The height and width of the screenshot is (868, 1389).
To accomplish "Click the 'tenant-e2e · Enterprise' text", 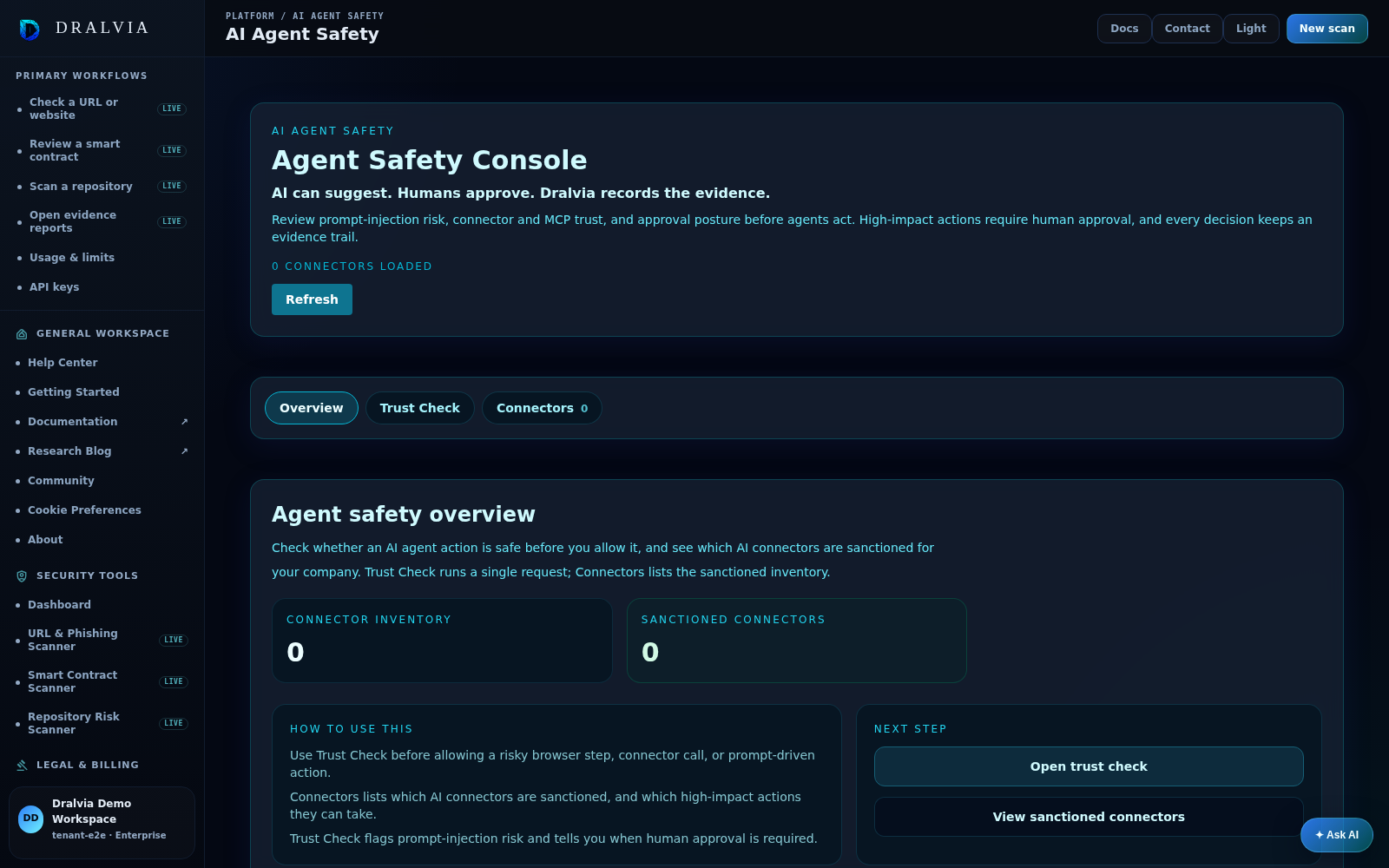I will pos(109,835).
